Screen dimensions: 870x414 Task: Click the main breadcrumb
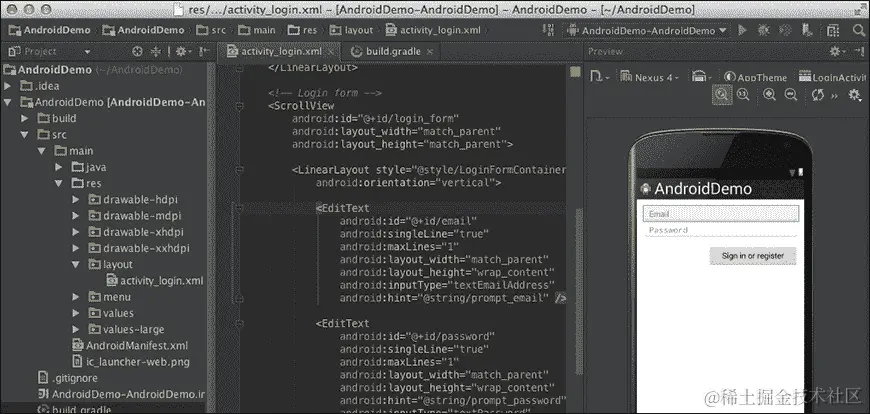(x=257, y=31)
